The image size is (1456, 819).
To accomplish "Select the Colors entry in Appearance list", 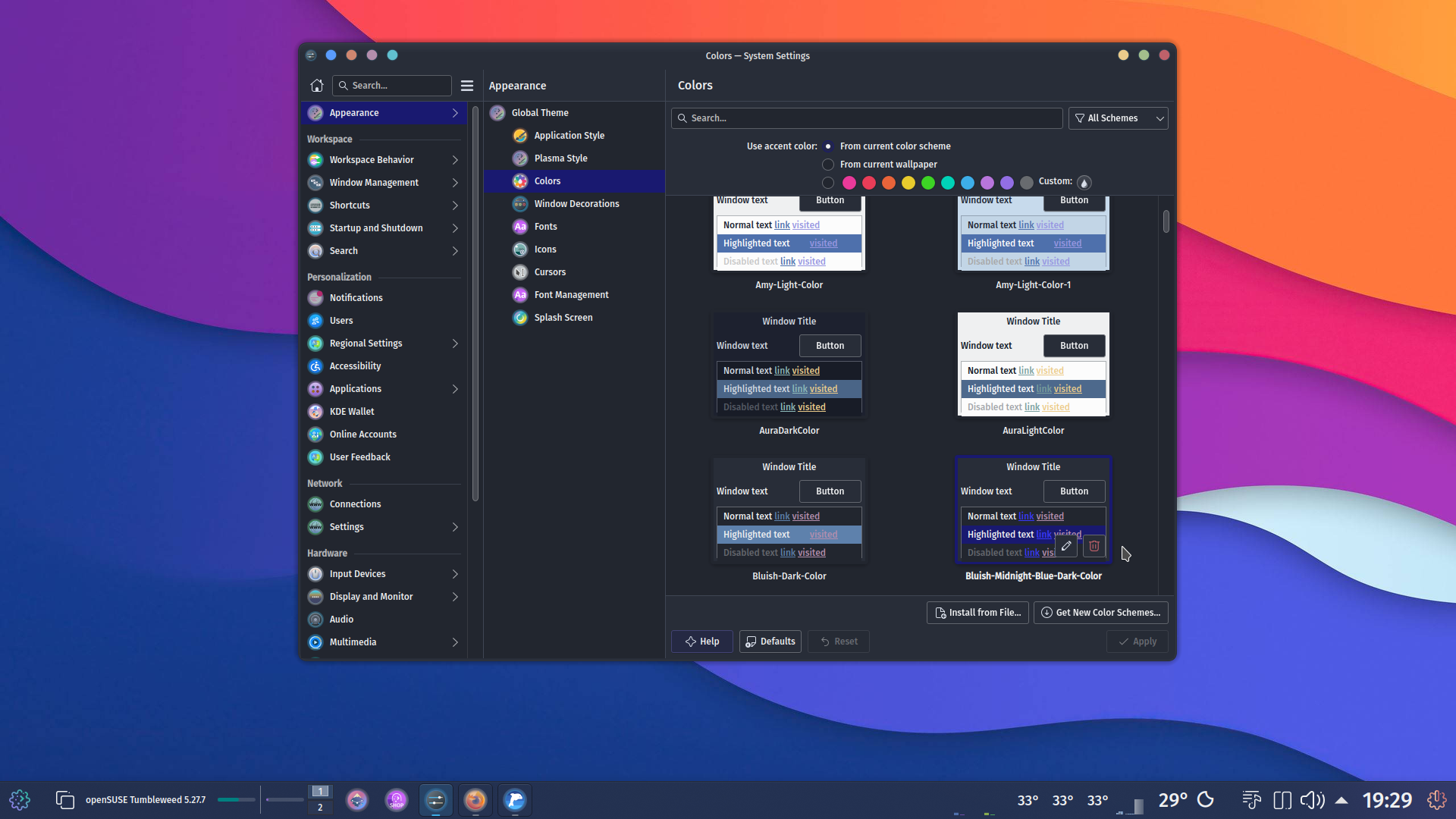I will click(x=574, y=181).
